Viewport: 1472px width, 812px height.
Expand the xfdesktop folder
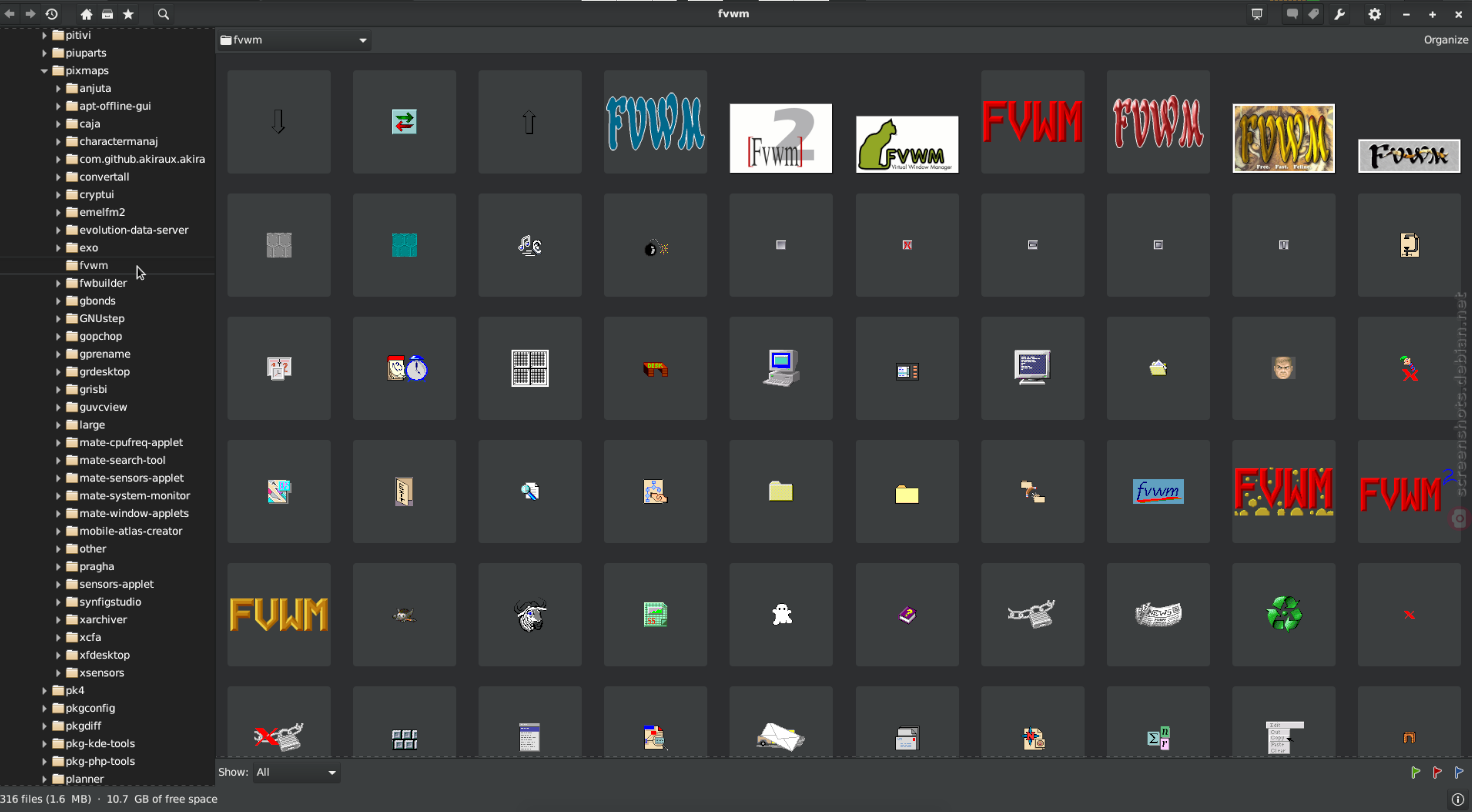[x=58, y=655]
